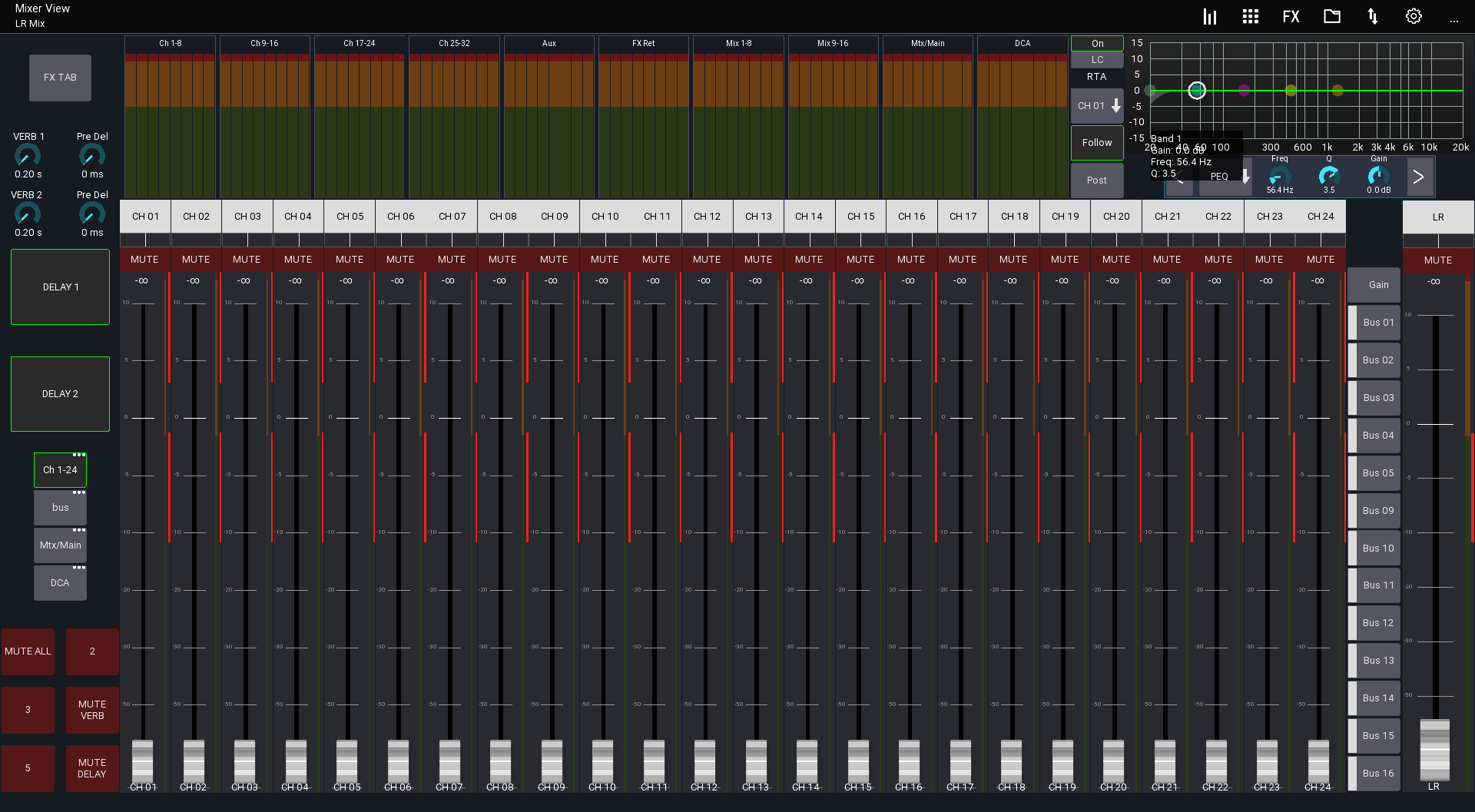Disable the Follow mode toggle
This screenshot has height=812, width=1475.
pyautogui.click(x=1096, y=142)
